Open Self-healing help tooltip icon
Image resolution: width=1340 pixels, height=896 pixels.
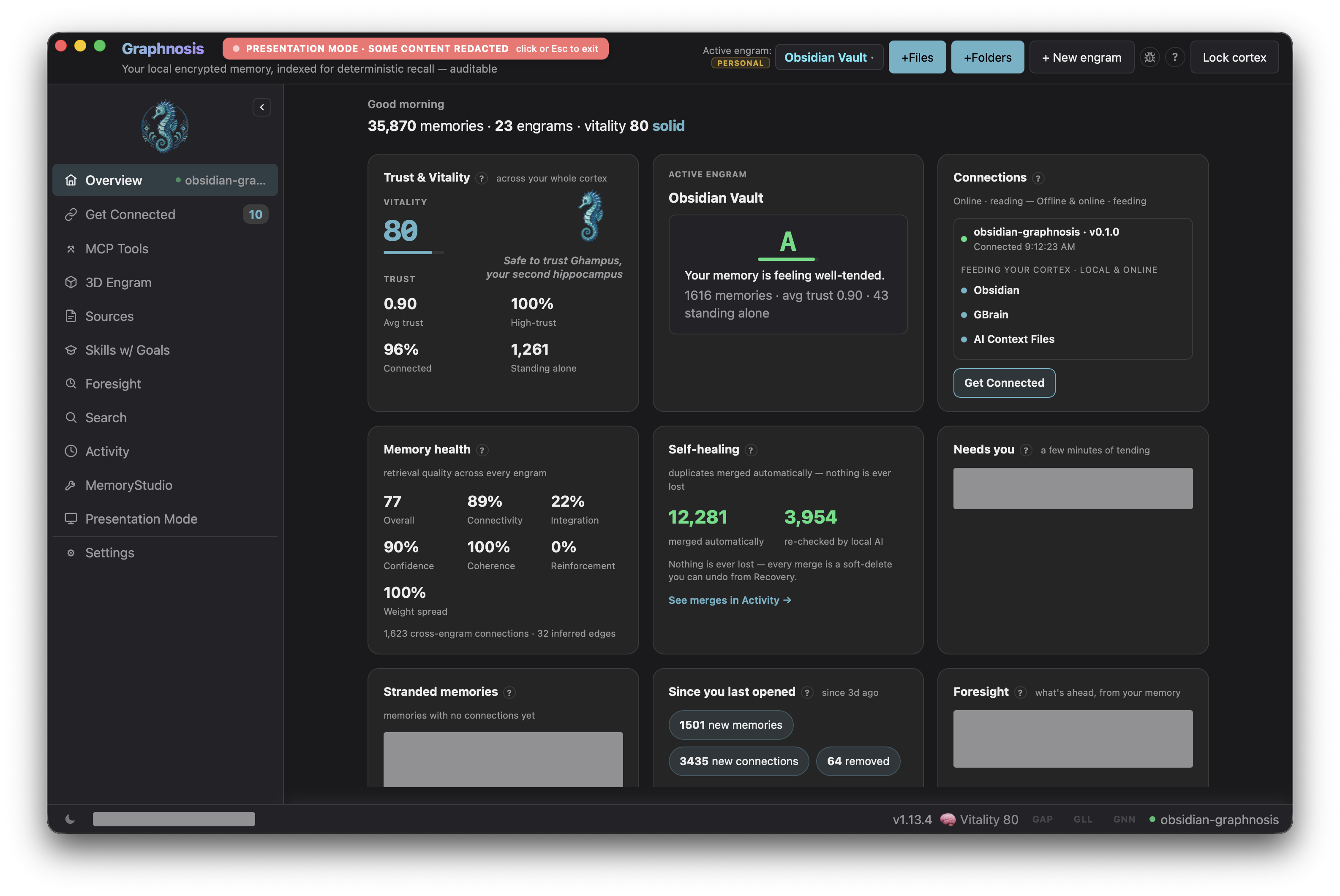coord(751,450)
